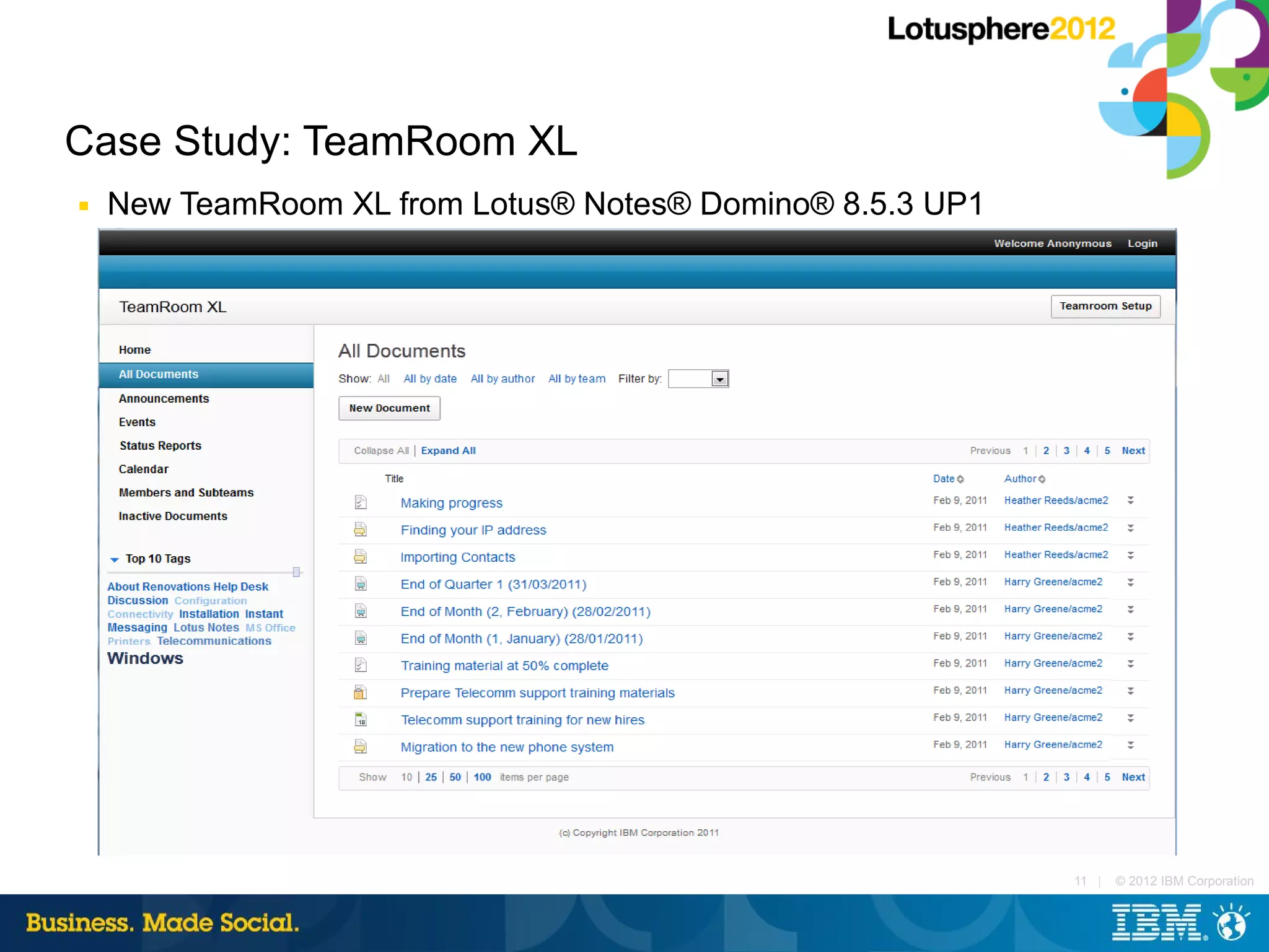Open Announcements in the sidebar

pyautogui.click(x=164, y=398)
